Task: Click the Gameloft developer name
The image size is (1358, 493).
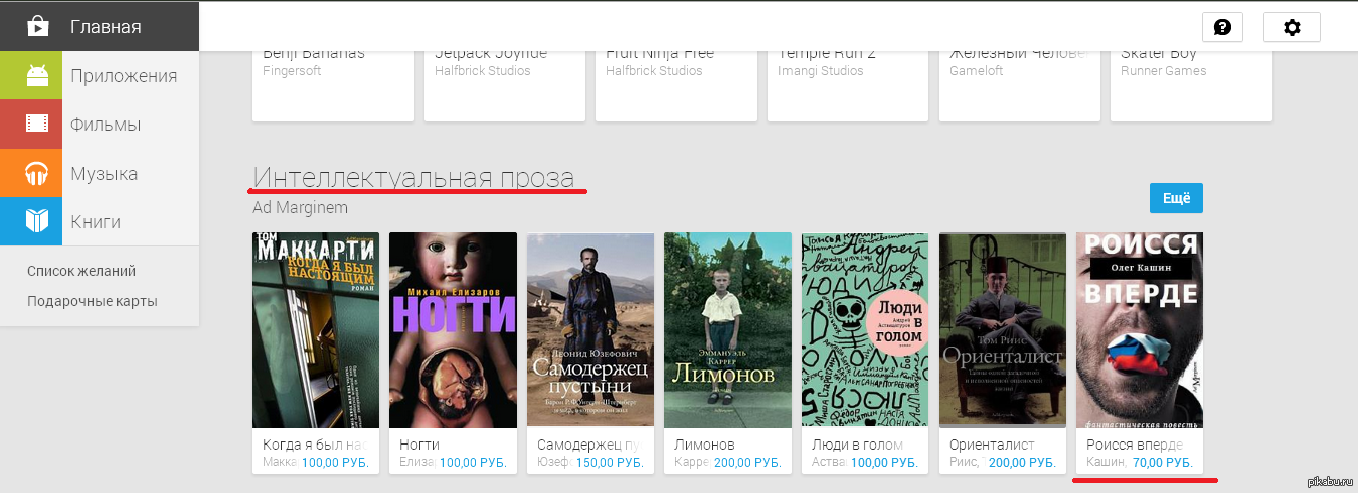Action: 977,71
